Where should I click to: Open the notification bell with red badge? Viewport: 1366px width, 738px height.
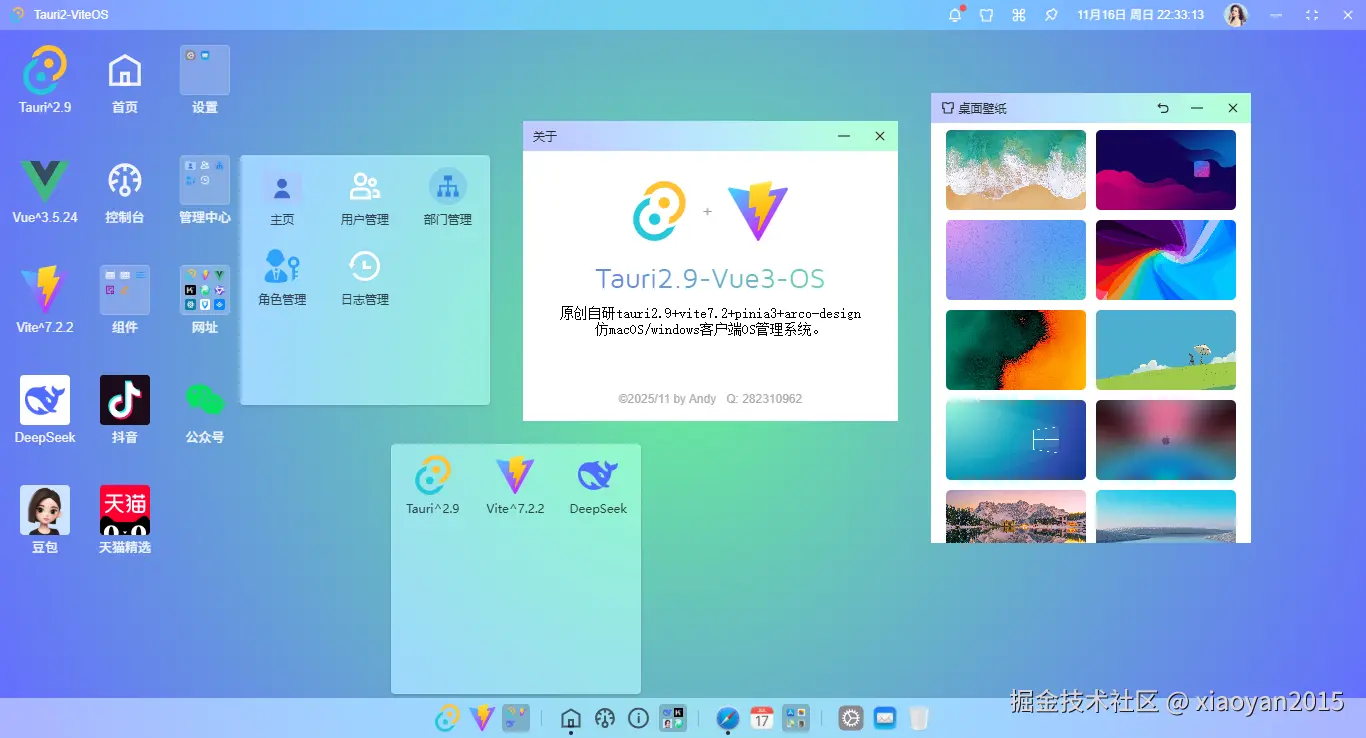955,15
